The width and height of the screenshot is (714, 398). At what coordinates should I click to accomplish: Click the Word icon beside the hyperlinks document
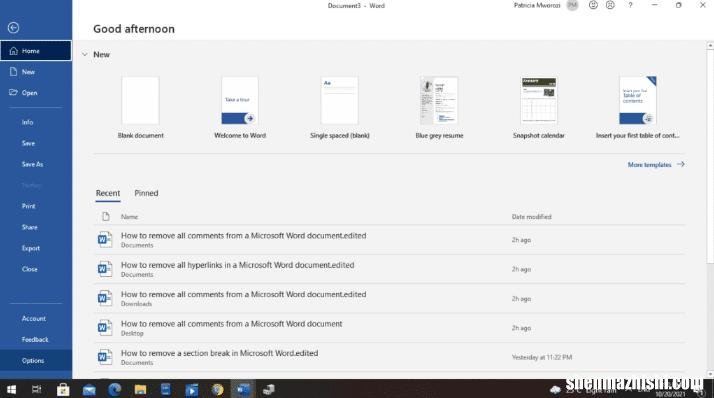(105, 269)
